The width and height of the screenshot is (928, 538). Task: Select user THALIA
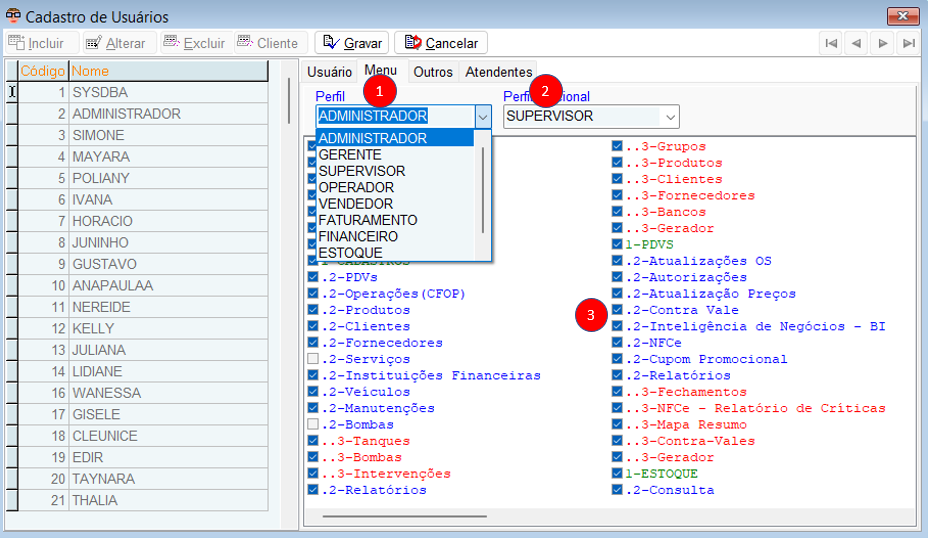point(143,500)
